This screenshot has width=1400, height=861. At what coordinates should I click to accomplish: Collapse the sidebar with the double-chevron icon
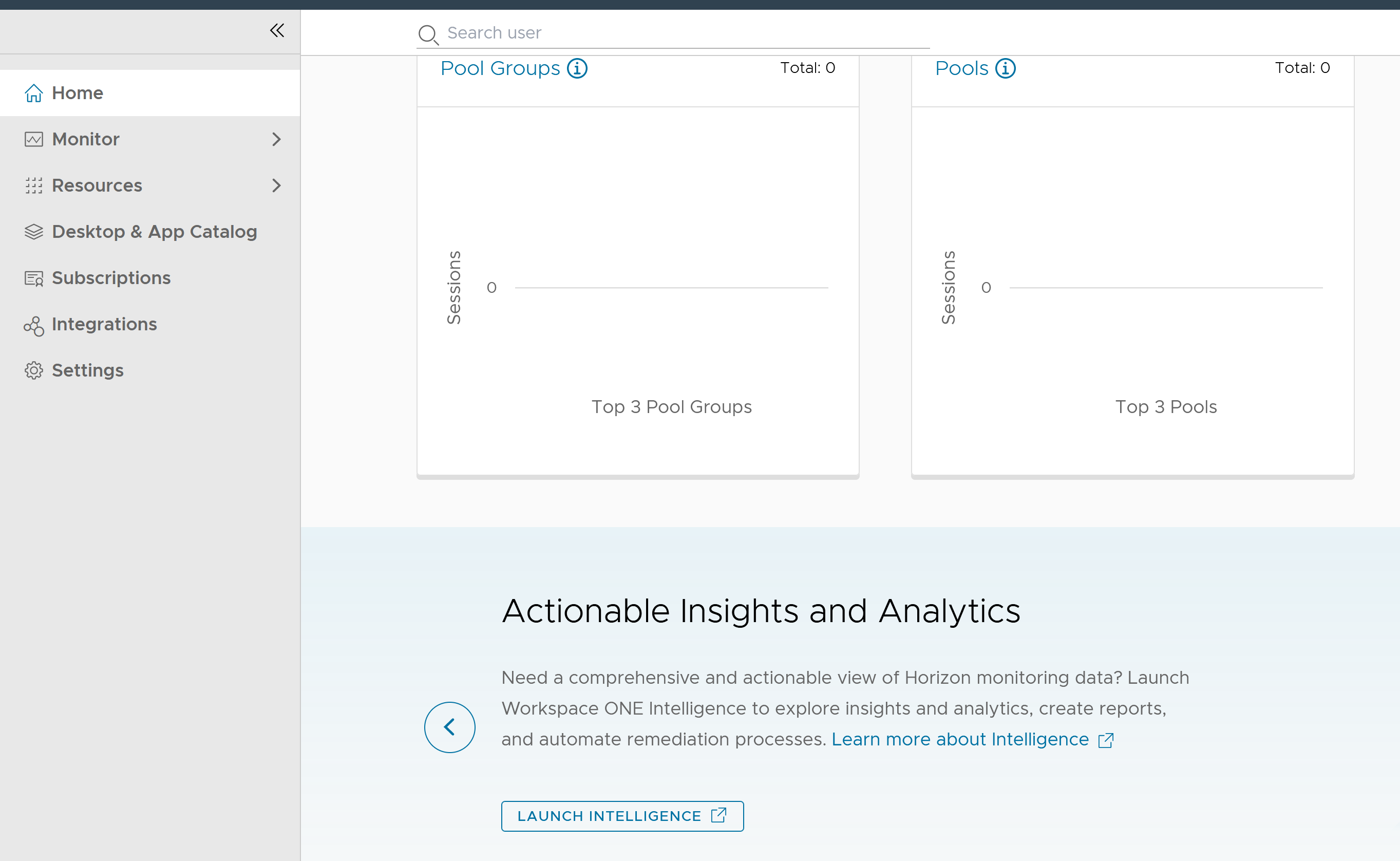pyautogui.click(x=277, y=30)
